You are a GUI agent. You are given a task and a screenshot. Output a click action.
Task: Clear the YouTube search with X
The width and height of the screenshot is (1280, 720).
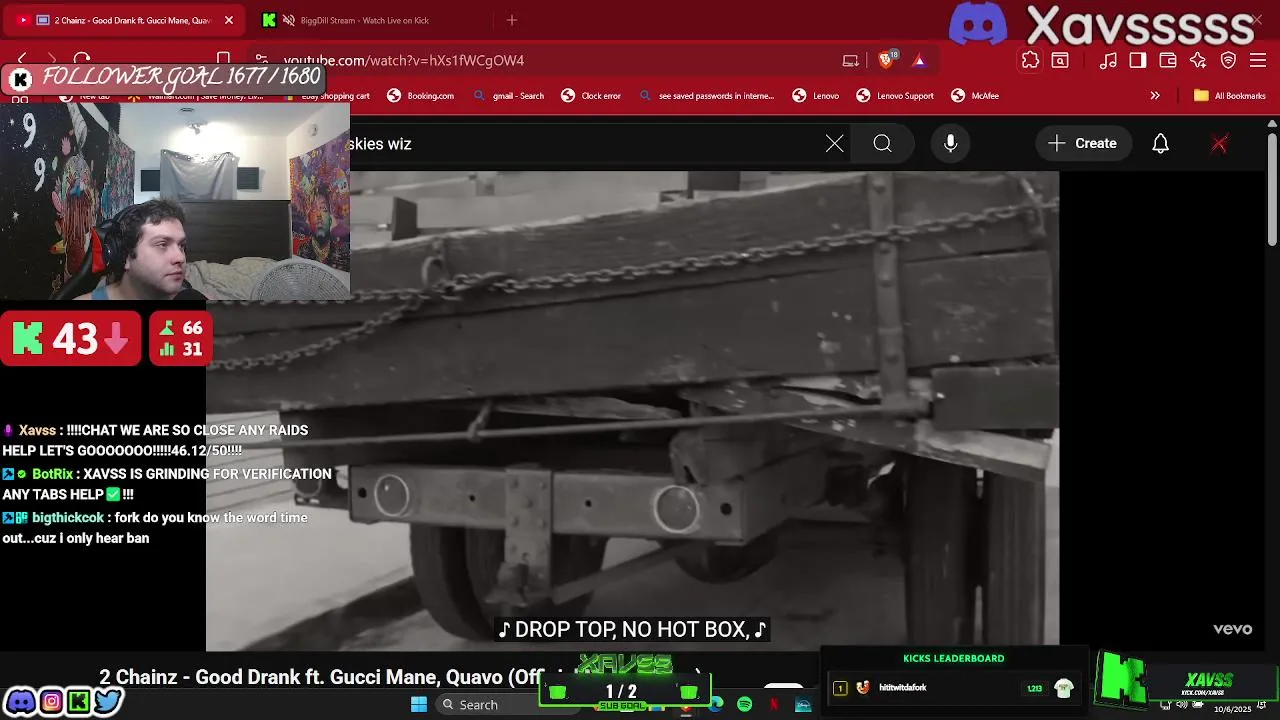[835, 144]
